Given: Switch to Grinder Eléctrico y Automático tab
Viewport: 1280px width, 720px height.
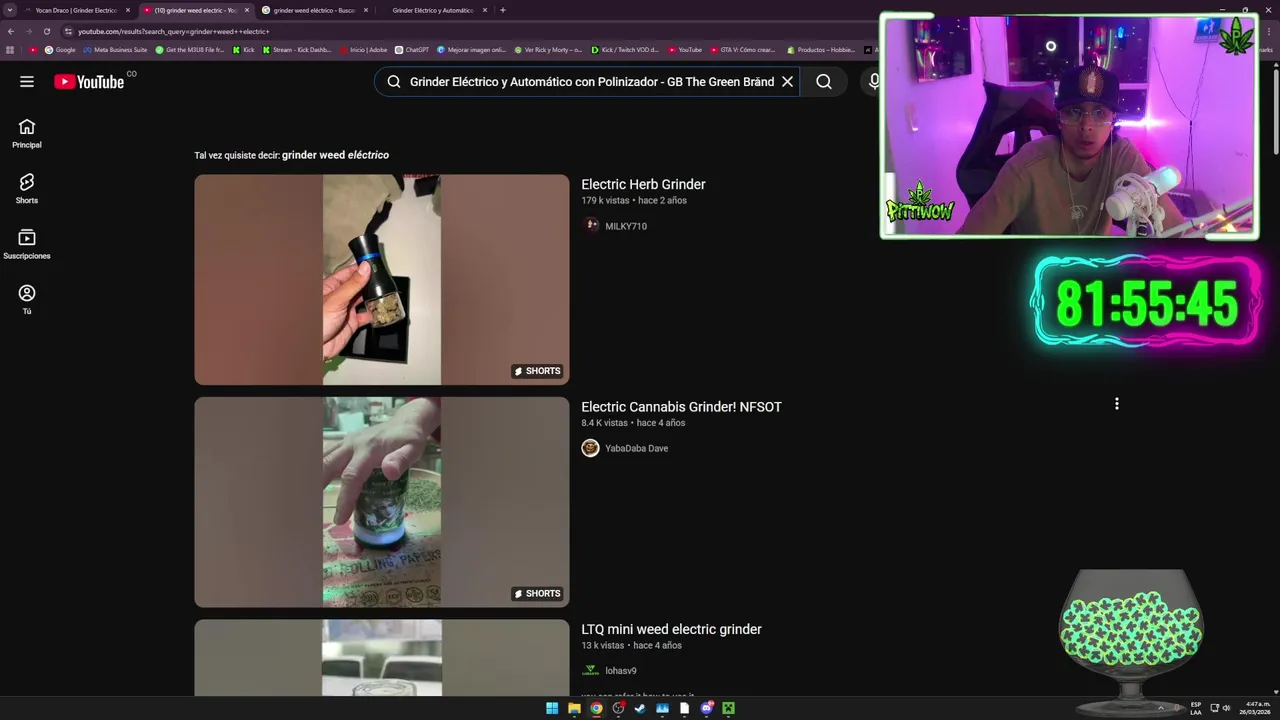Looking at the screenshot, I should point(432,10).
